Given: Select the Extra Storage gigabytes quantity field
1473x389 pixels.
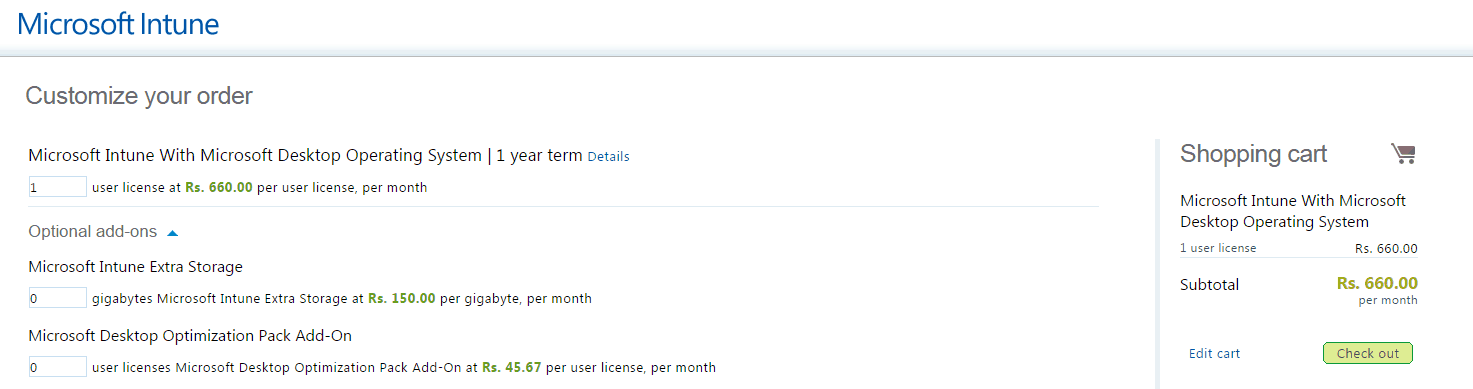Looking at the screenshot, I should pos(57,298).
